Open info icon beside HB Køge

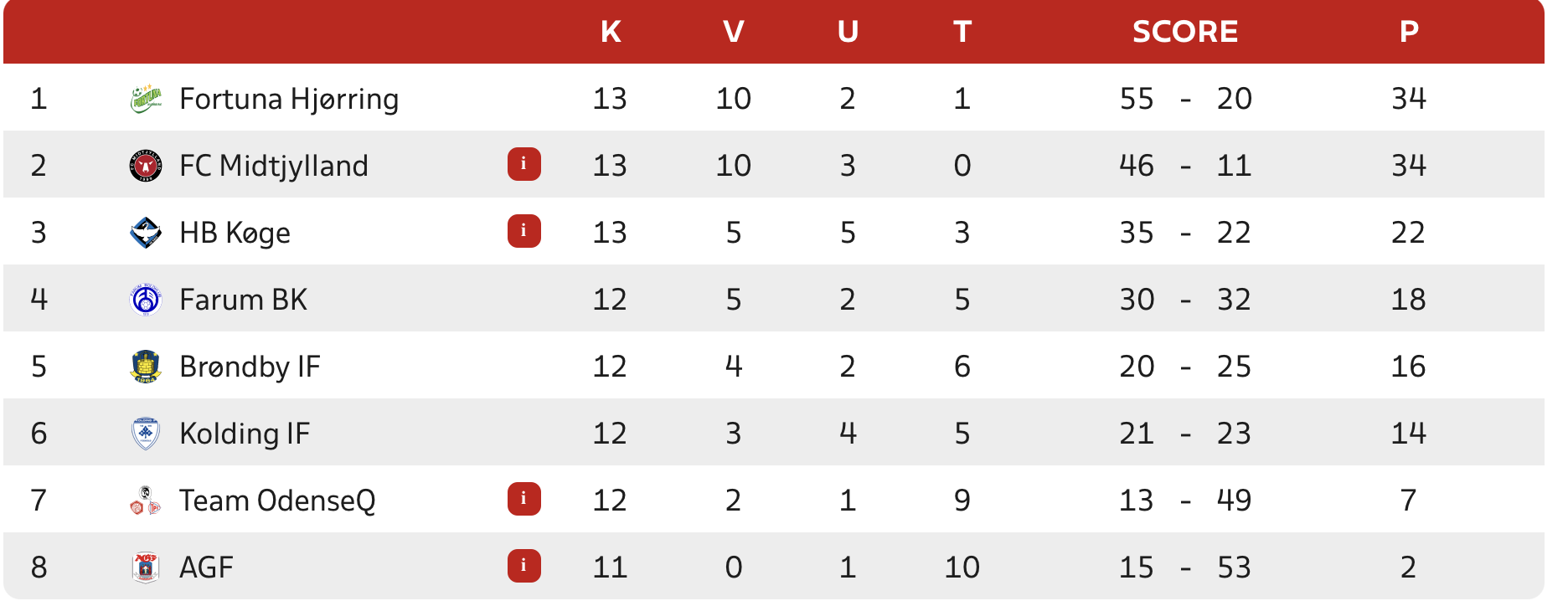click(x=524, y=231)
